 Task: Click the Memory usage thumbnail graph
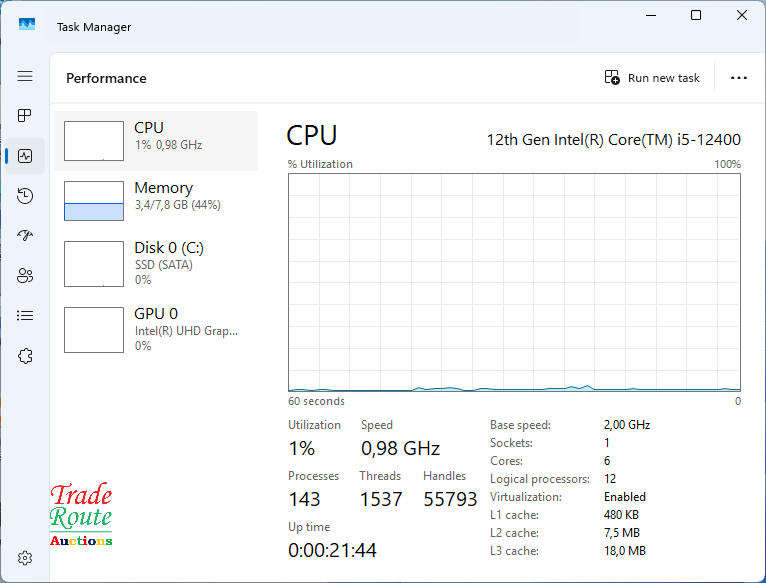point(94,200)
